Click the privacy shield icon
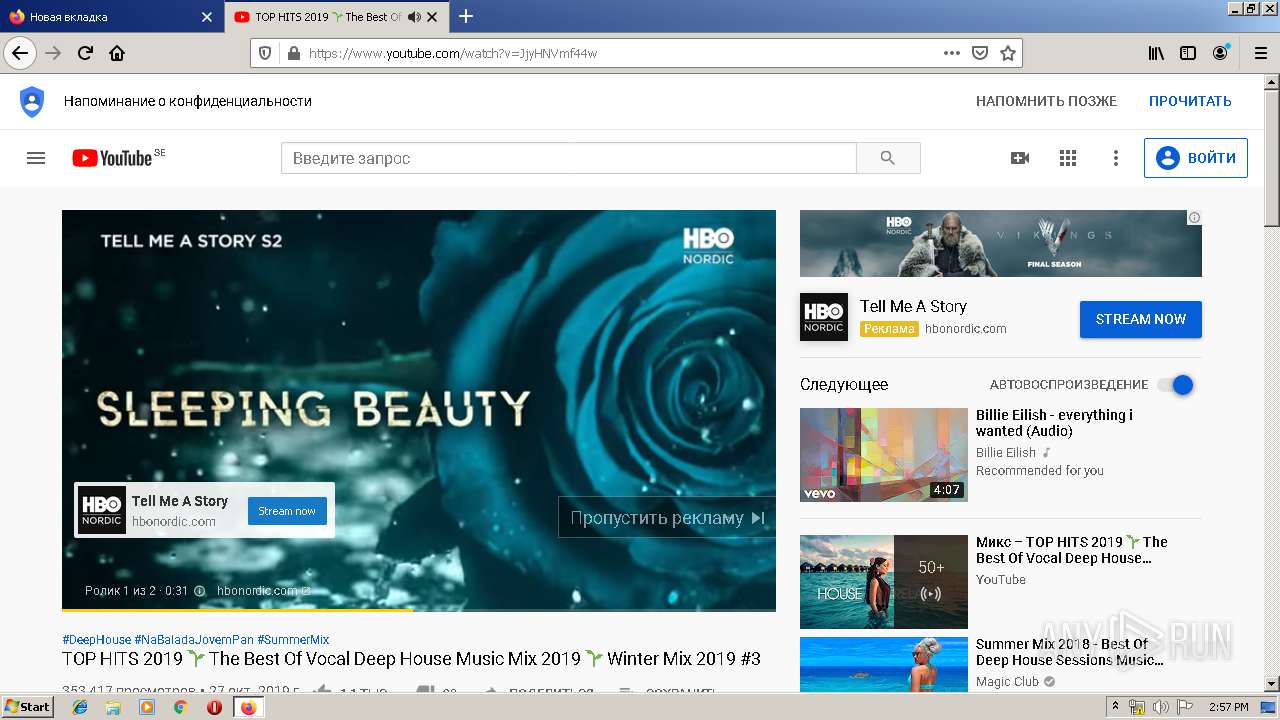This screenshot has height=720, width=1280. coord(32,101)
